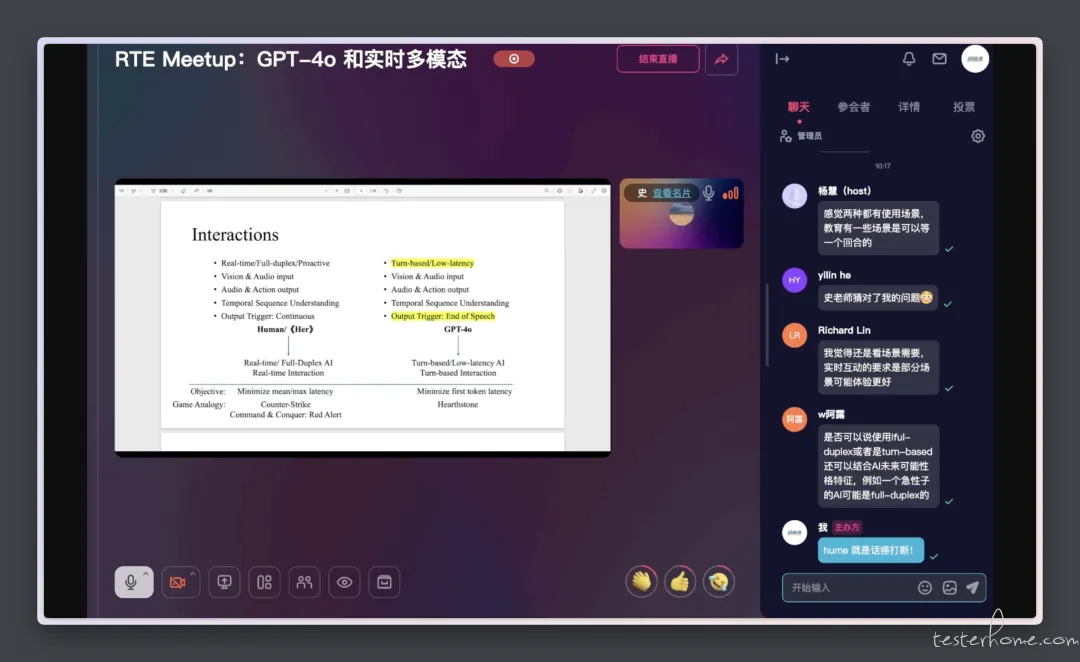This screenshot has width=1080, height=662.
Task: Collapse the chat sidebar panel
Action: point(782,59)
